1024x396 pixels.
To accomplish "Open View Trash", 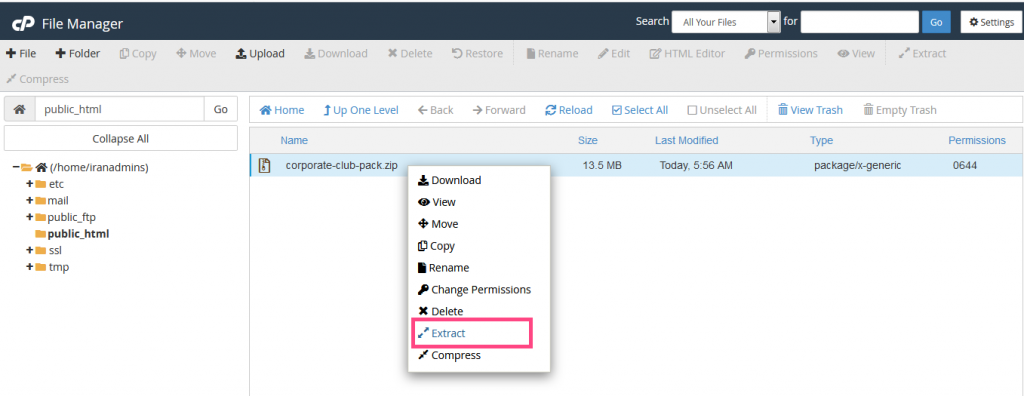I will click(x=810, y=110).
